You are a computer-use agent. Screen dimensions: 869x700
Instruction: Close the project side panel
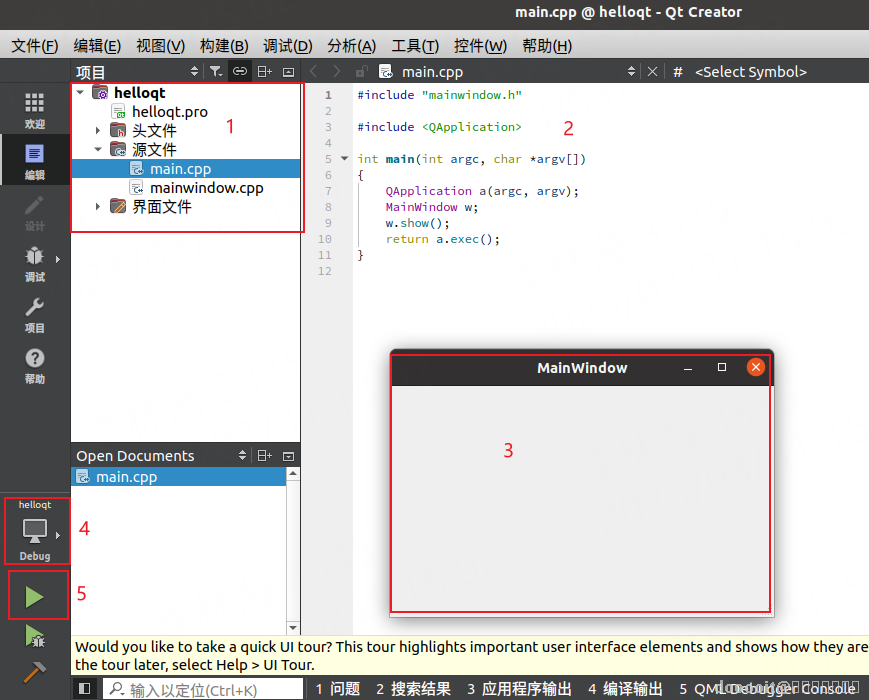pyautogui.click(x=288, y=71)
